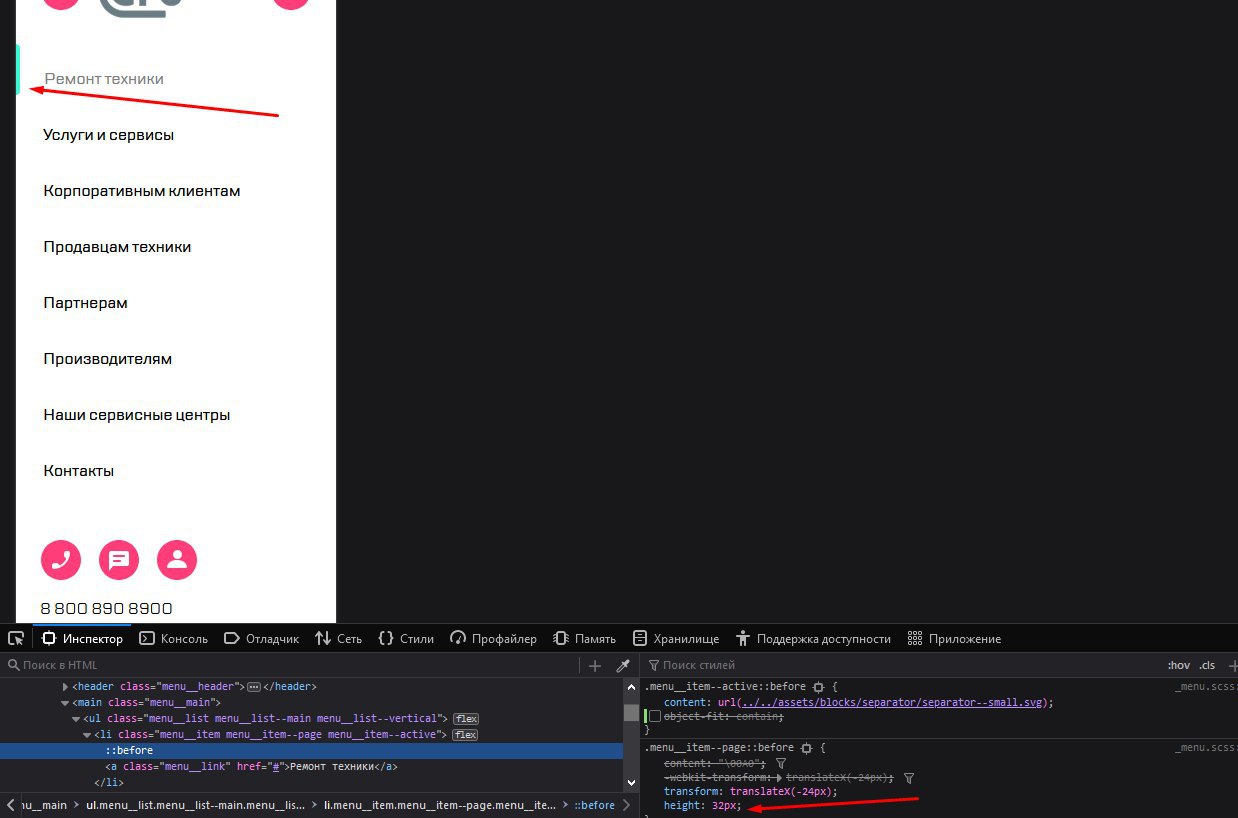Open the Партнерам menu link
1238x818 pixels.
pos(85,303)
